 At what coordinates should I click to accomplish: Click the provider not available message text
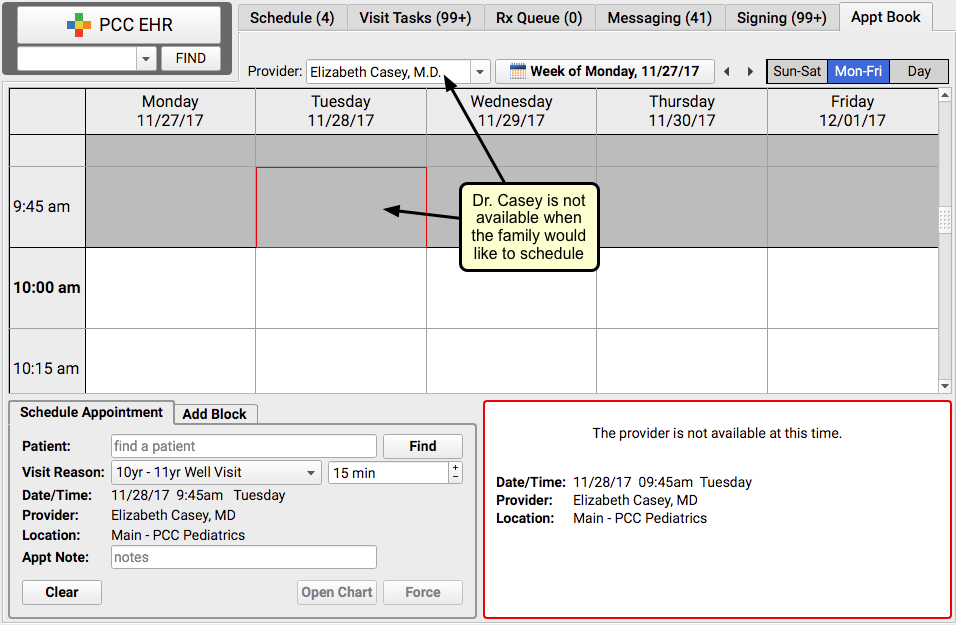point(717,434)
